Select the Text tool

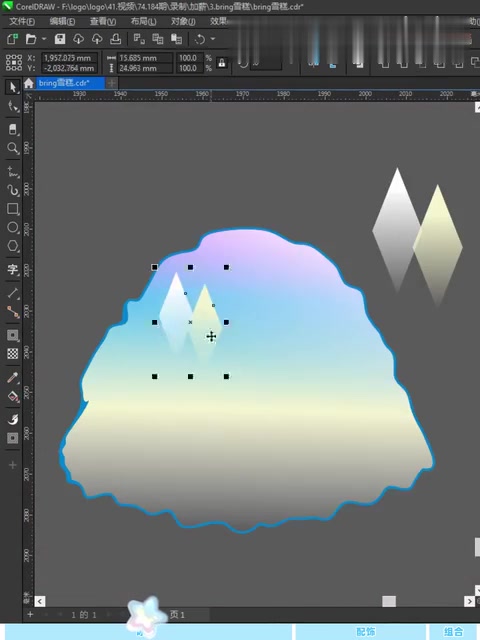(12, 269)
